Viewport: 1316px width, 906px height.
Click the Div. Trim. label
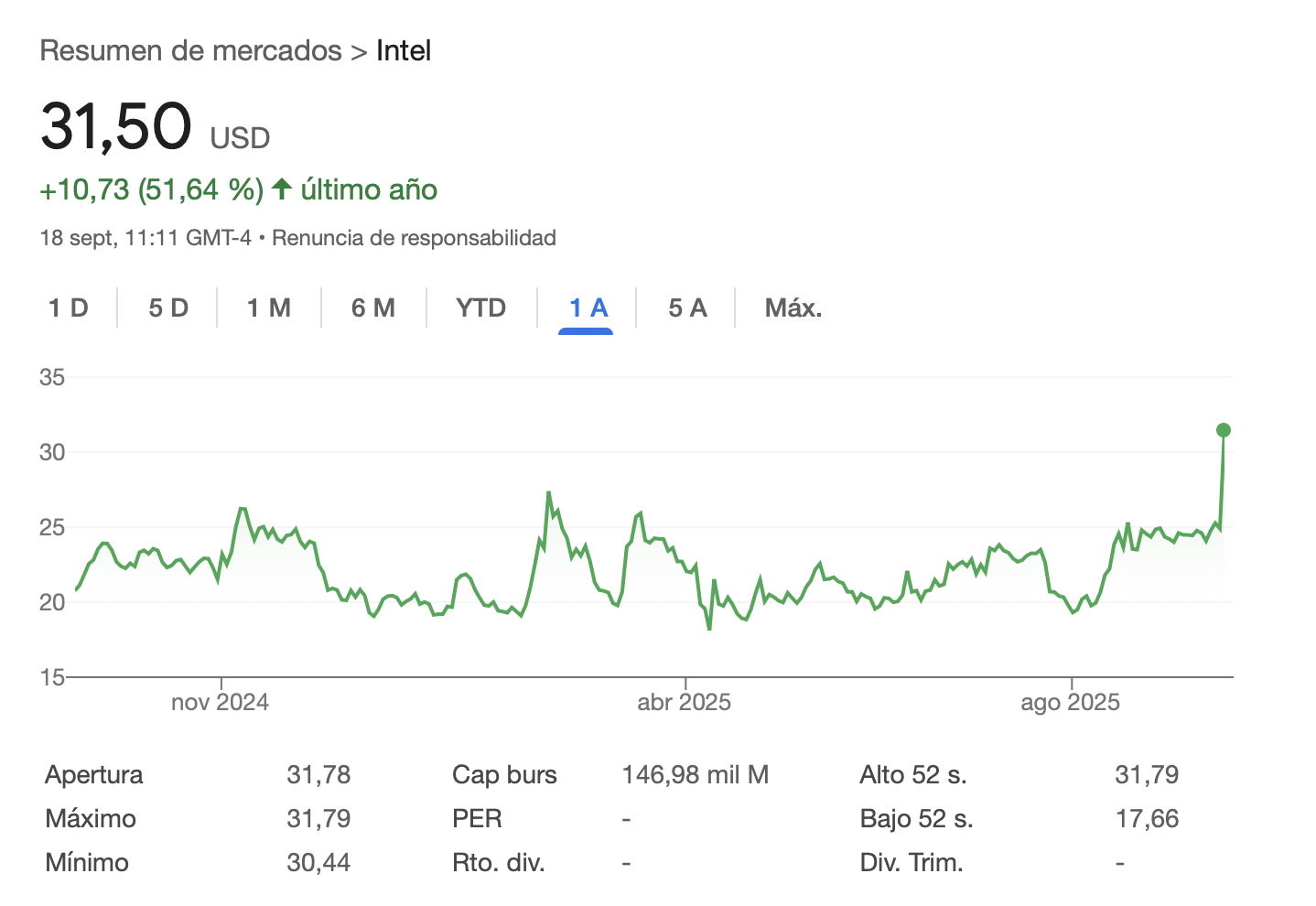911,863
